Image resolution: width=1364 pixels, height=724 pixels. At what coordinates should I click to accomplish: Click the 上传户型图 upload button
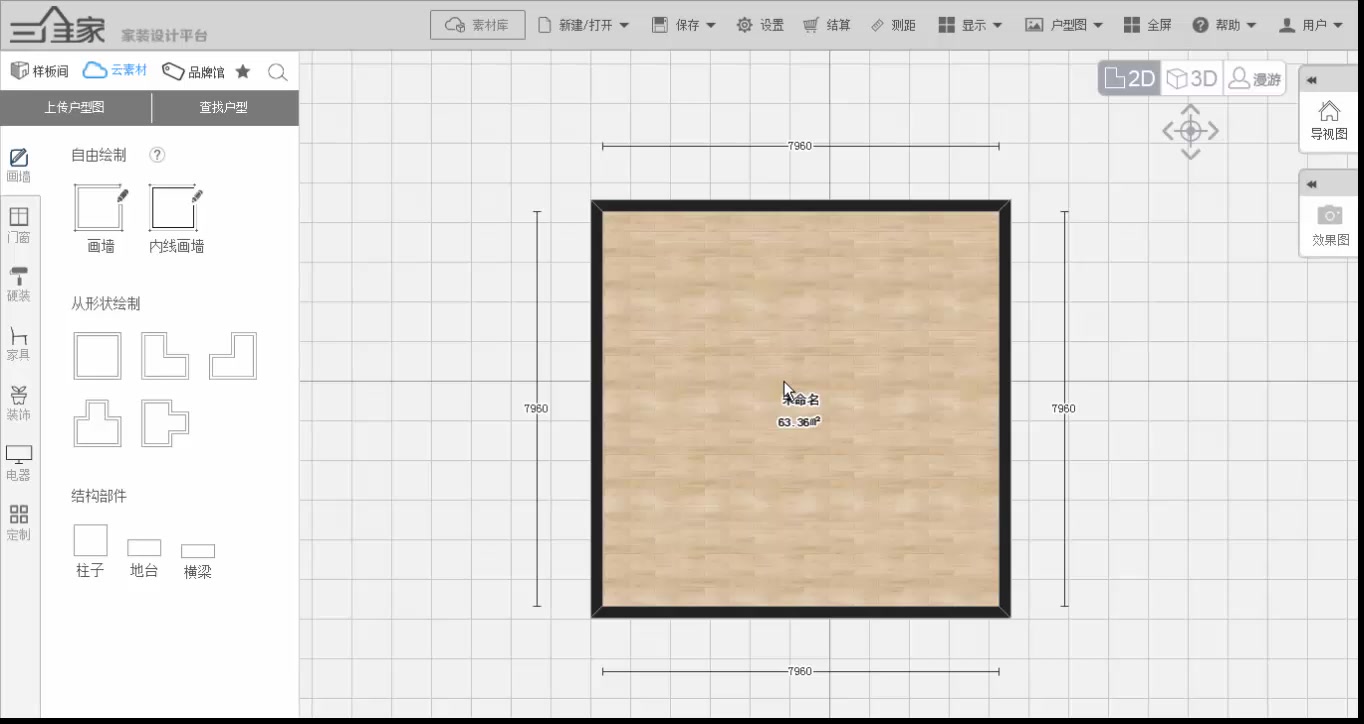click(74, 107)
